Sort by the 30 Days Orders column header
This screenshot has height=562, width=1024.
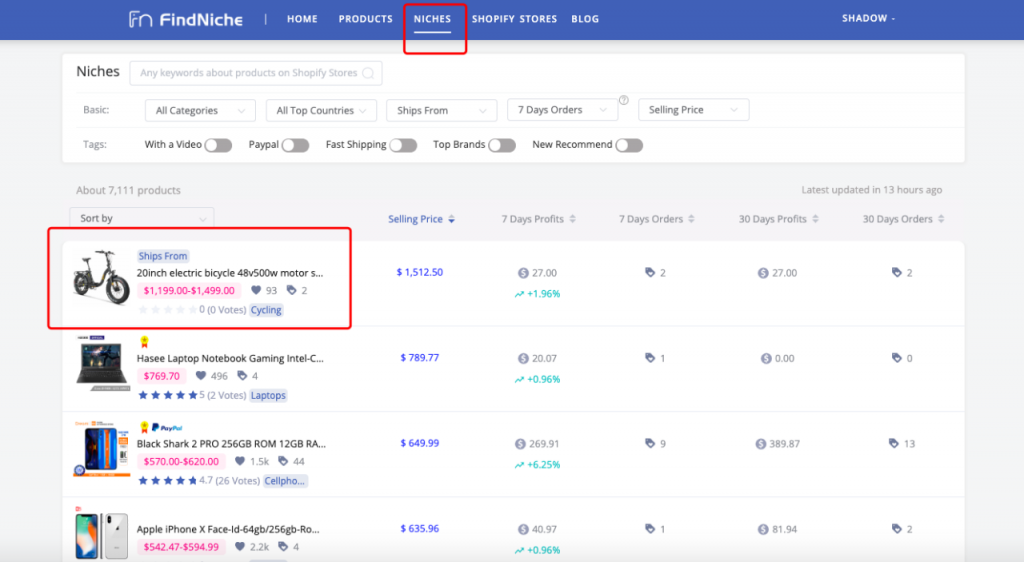[x=903, y=219]
